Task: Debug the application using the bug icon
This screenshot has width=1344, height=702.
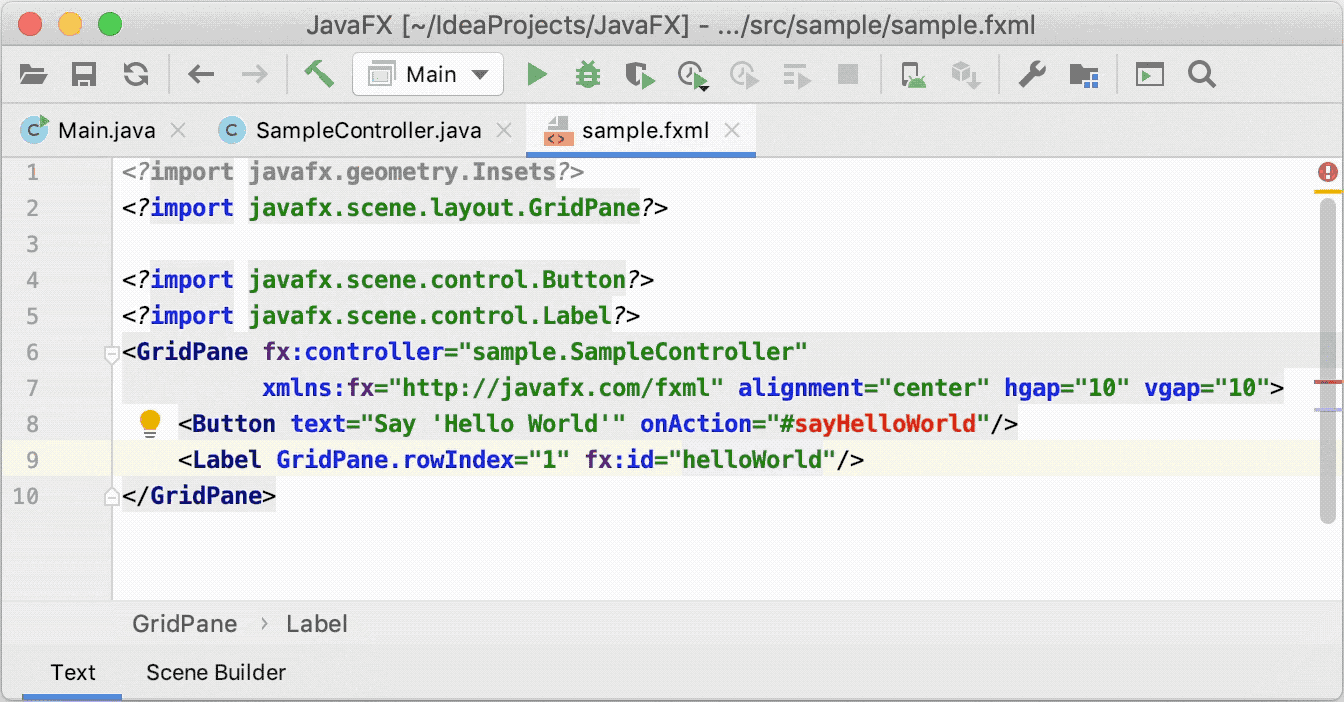Action: pyautogui.click(x=588, y=74)
